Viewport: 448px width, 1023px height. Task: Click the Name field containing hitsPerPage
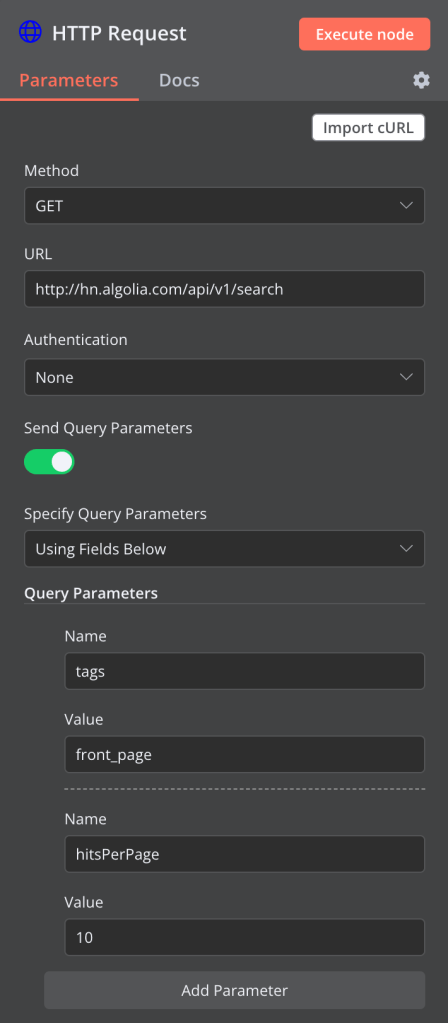click(245, 854)
